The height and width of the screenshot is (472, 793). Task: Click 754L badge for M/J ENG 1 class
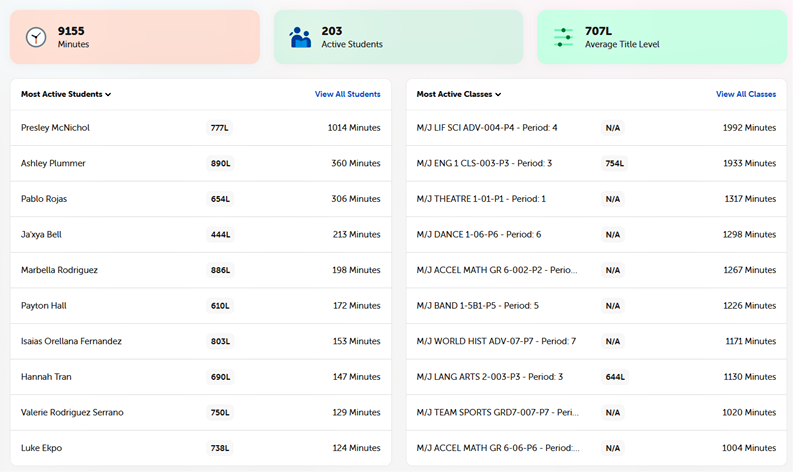pyautogui.click(x=614, y=163)
